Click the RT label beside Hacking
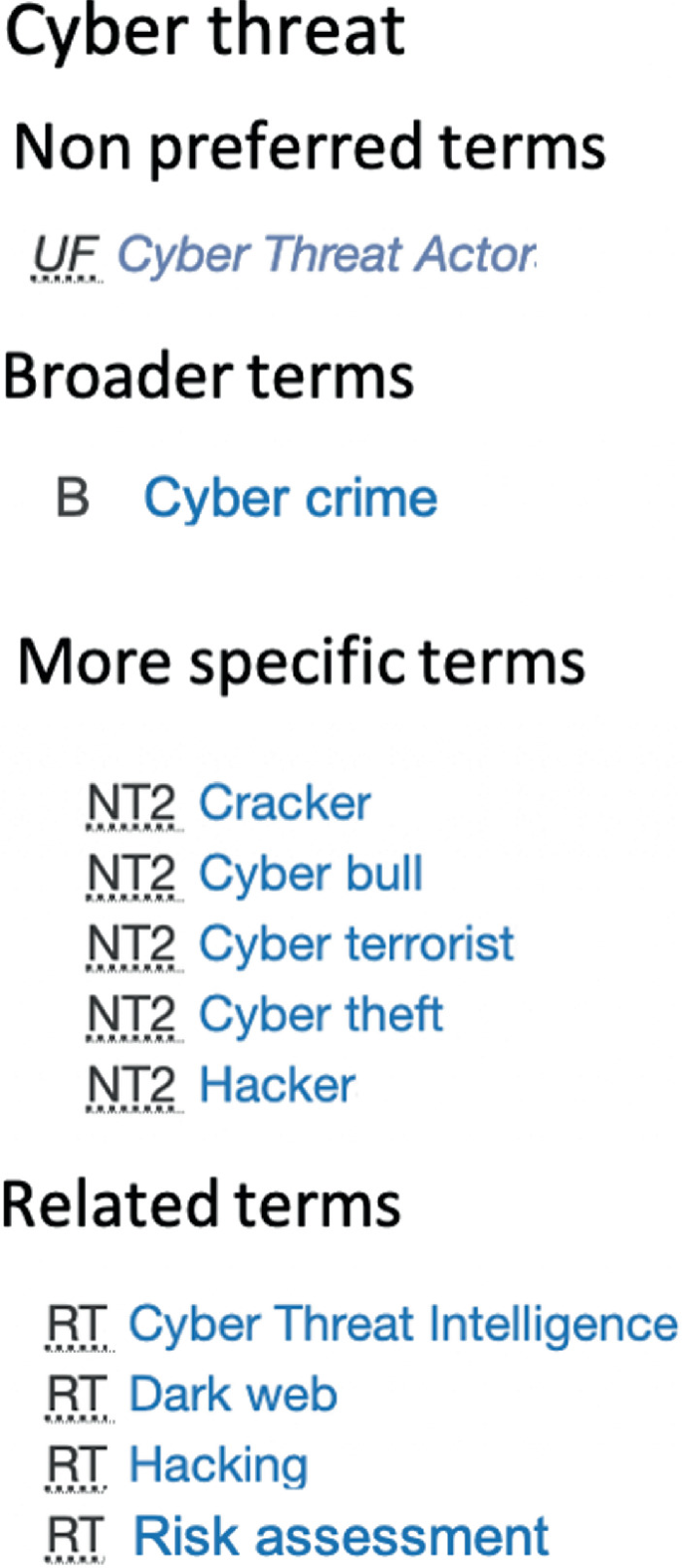The height and width of the screenshot is (1568, 682). pyautogui.click(x=78, y=1466)
